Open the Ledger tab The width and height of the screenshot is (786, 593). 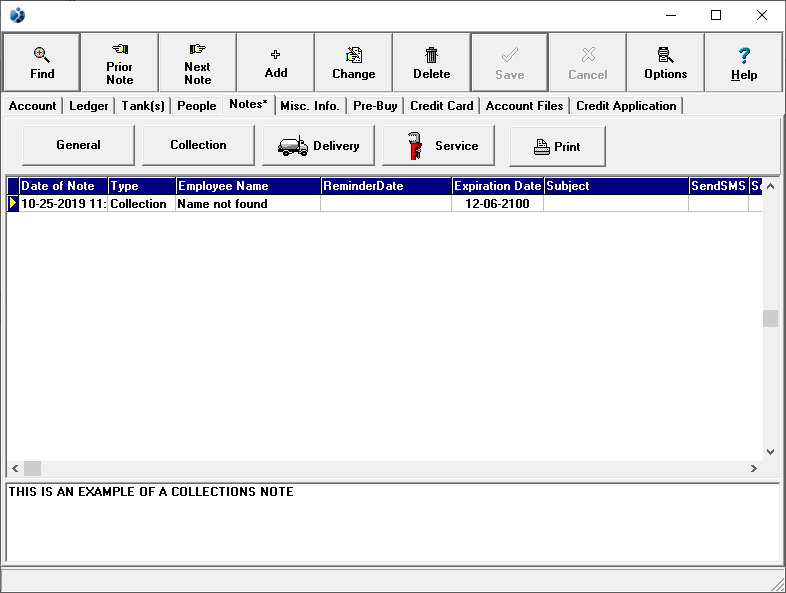(89, 106)
